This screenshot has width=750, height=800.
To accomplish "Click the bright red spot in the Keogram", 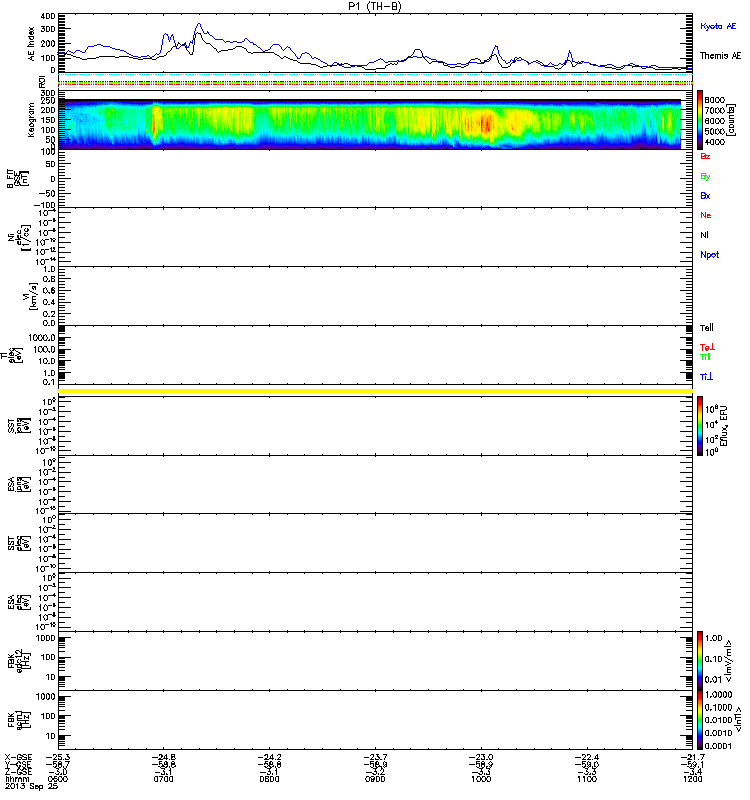I will click(x=487, y=123).
